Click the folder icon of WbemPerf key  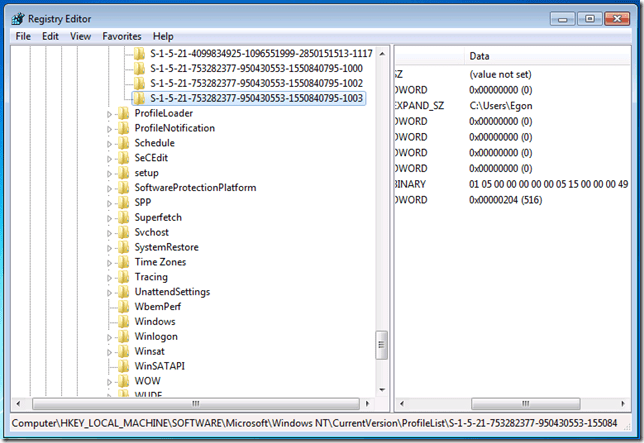[124, 307]
